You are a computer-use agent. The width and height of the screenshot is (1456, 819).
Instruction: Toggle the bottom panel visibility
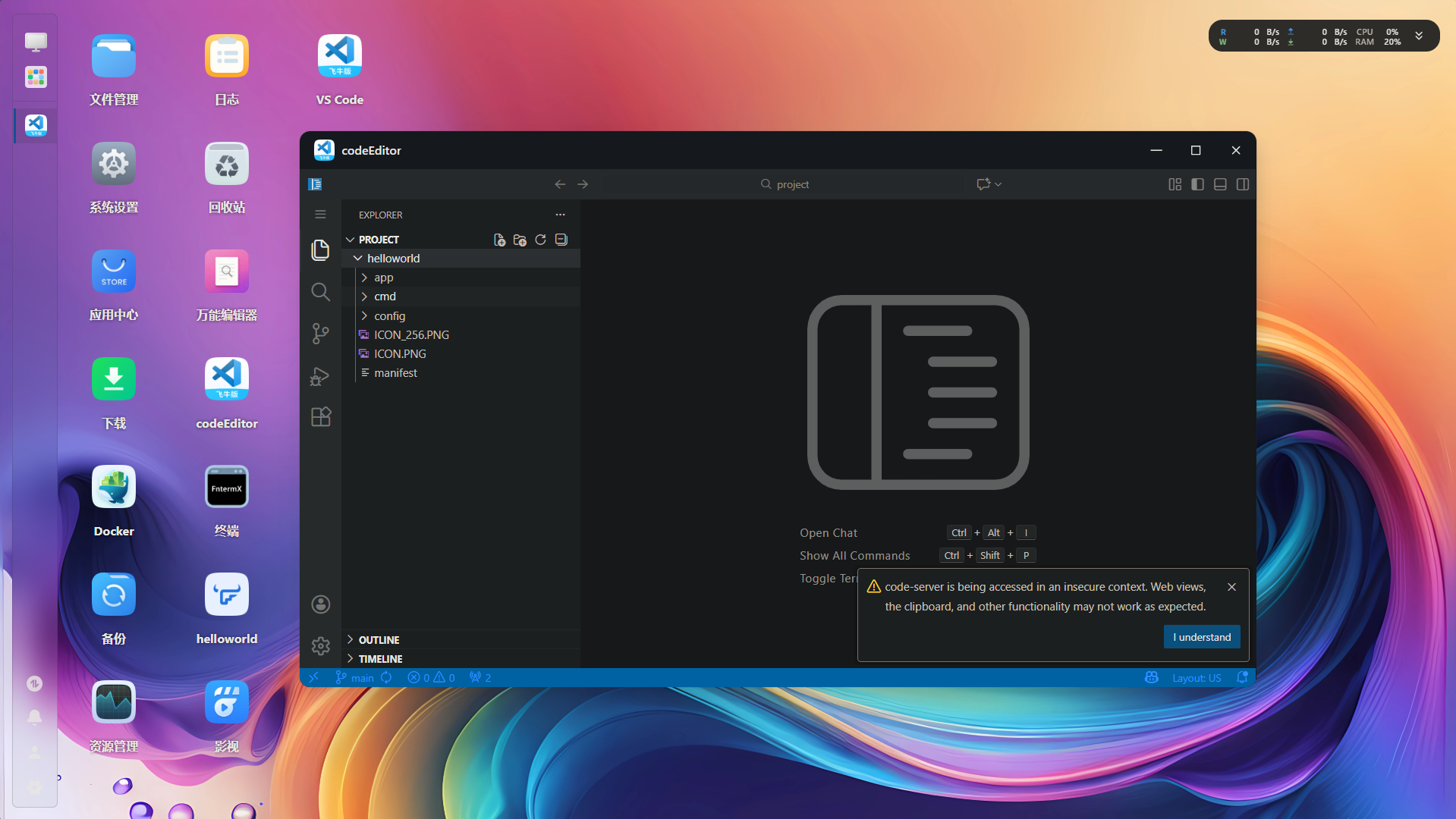coord(1220,184)
